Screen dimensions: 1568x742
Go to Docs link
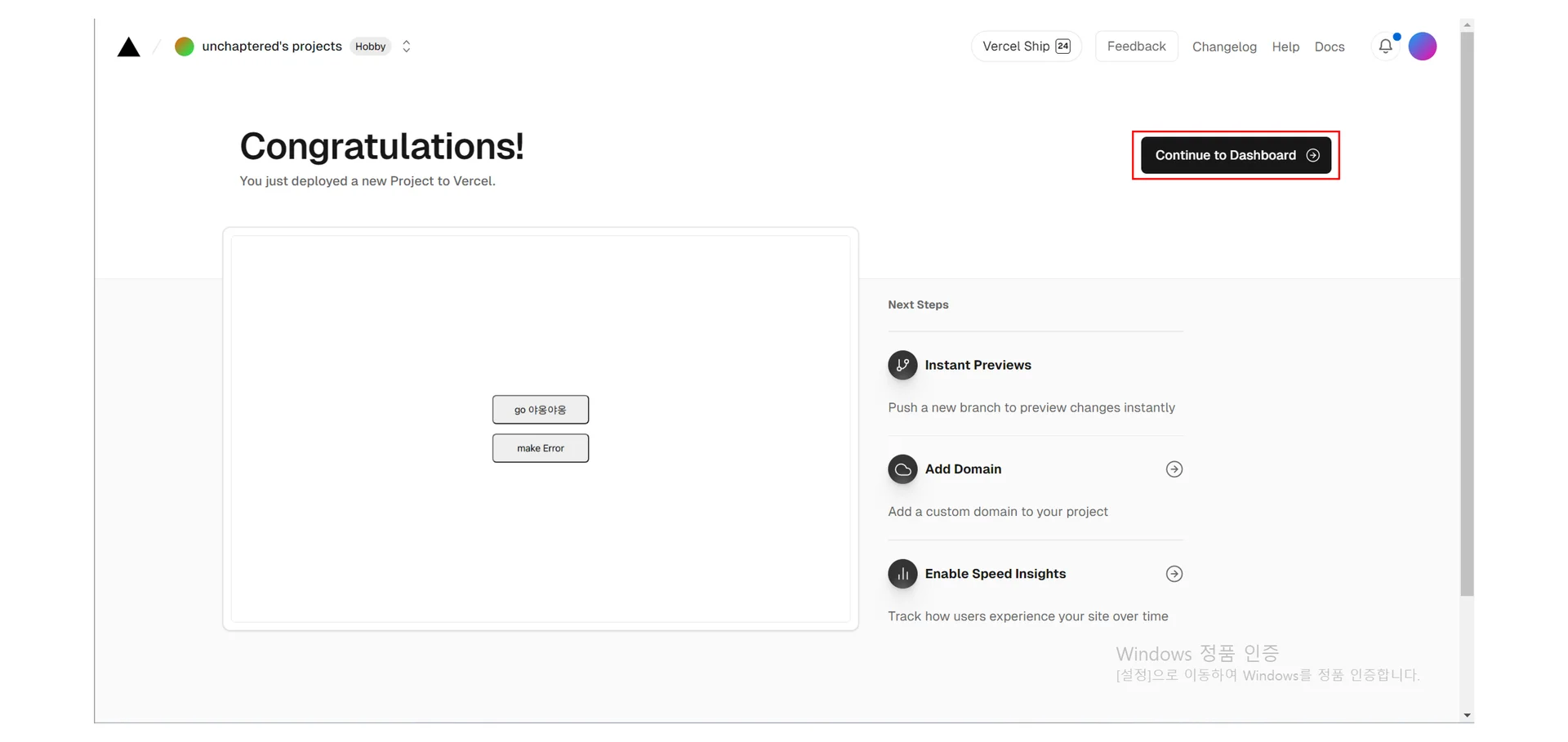(1330, 47)
